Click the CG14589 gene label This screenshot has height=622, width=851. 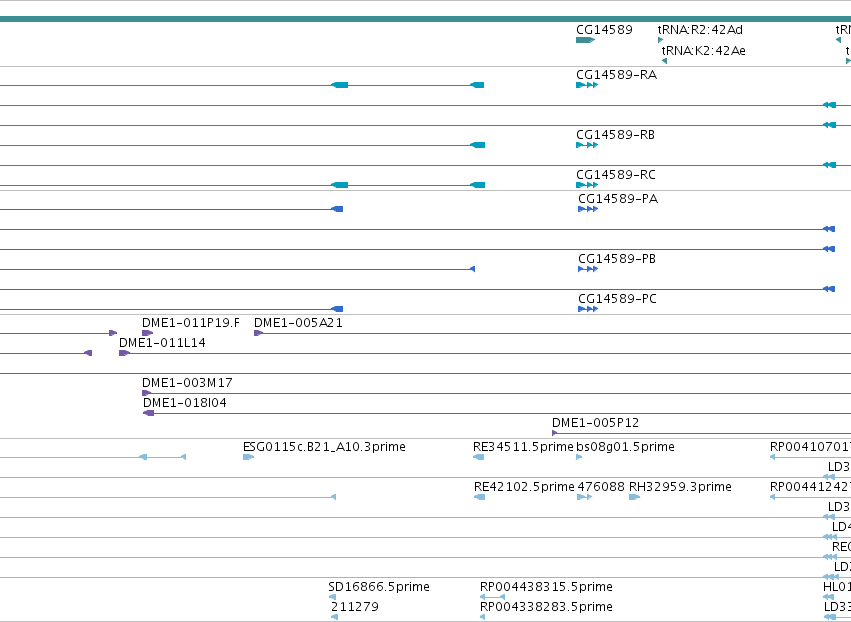coord(604,30)
